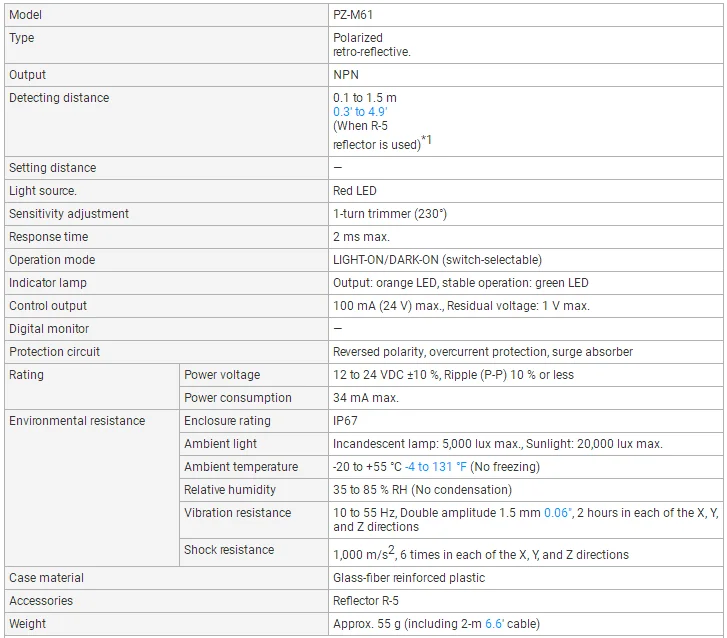Click the 'Setting distance' label
The height and width of the screenshot is (638, 727).
point(53,168)
